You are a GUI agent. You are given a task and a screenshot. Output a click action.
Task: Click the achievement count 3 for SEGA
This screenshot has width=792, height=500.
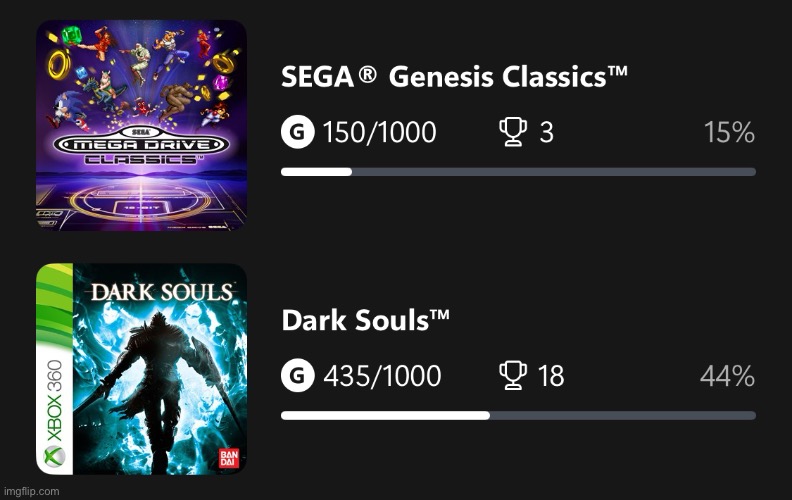pyautogui.click(x=546, y=132)
